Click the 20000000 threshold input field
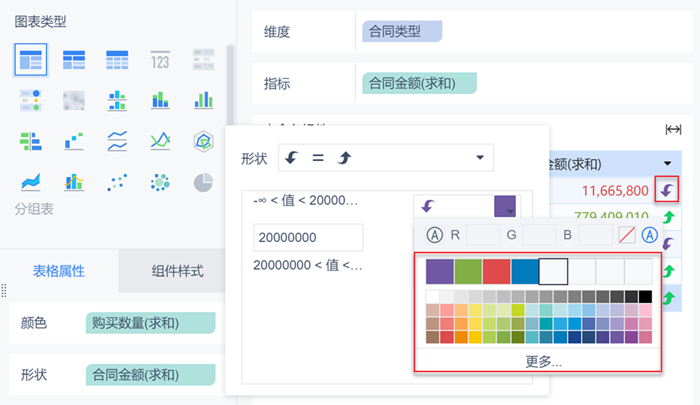700x405 pixels. click(308, 238)
